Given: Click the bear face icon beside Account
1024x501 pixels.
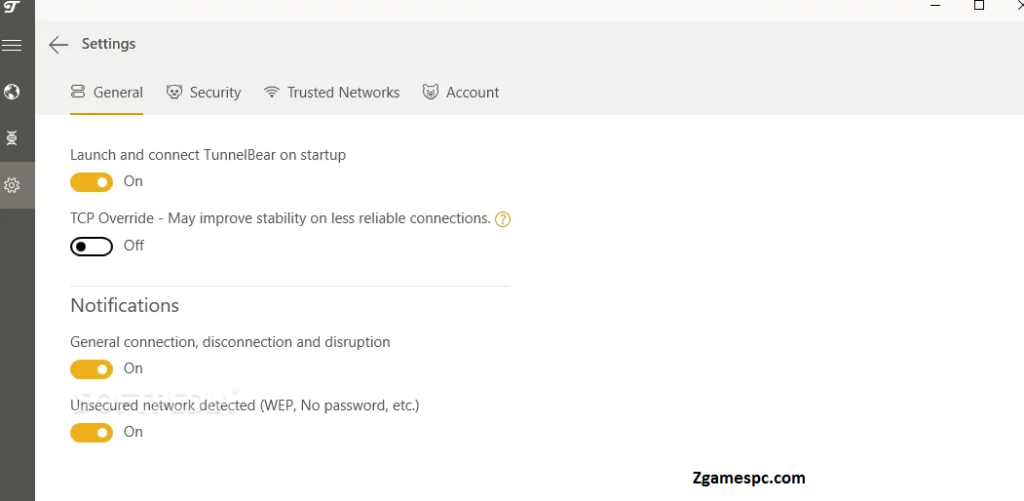Looking at the screenshot, I should (x=430, y=92).
